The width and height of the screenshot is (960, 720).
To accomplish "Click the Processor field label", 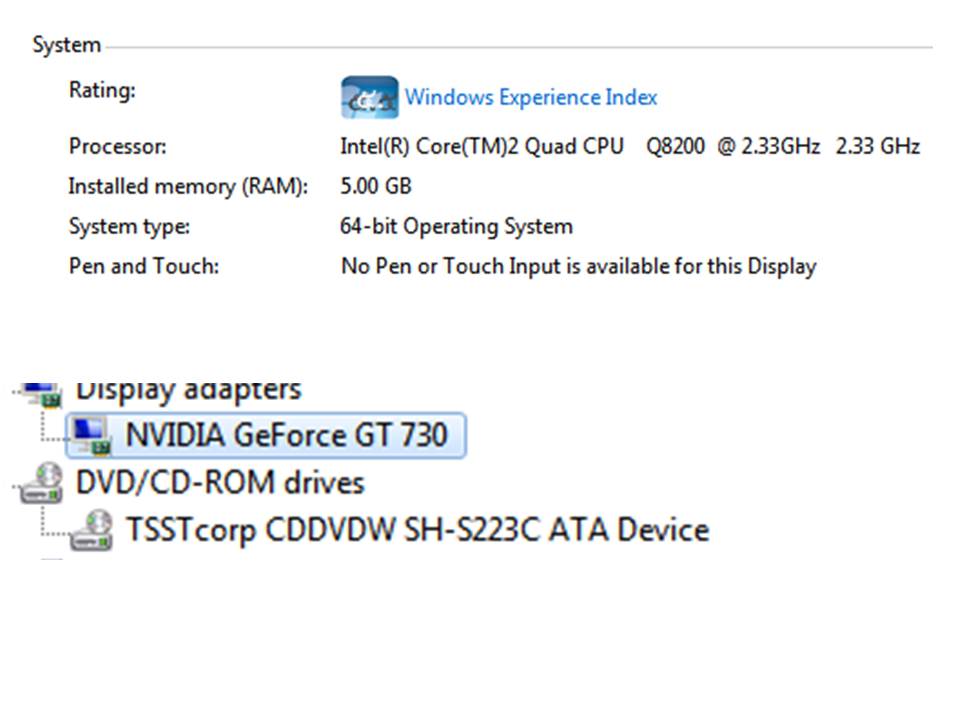I will click(x=117, y=146).
